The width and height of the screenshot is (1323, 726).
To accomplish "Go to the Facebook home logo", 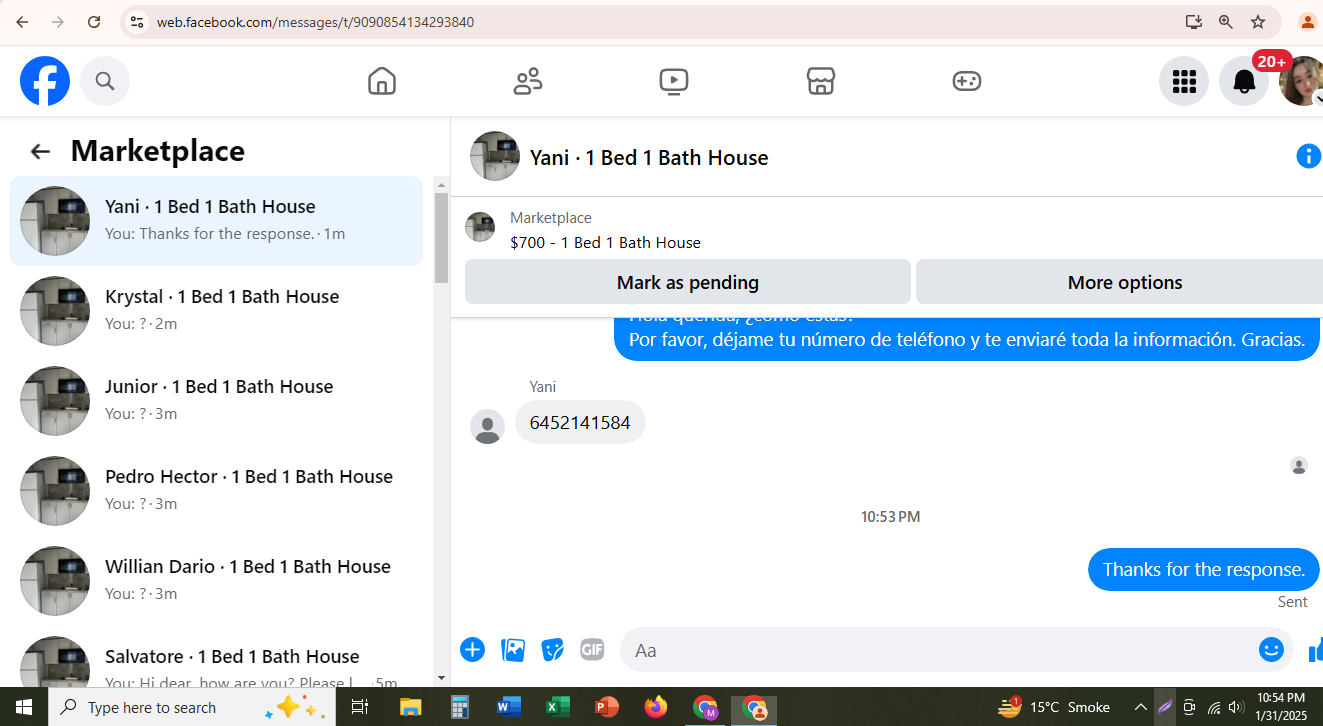I will (45, 81).
